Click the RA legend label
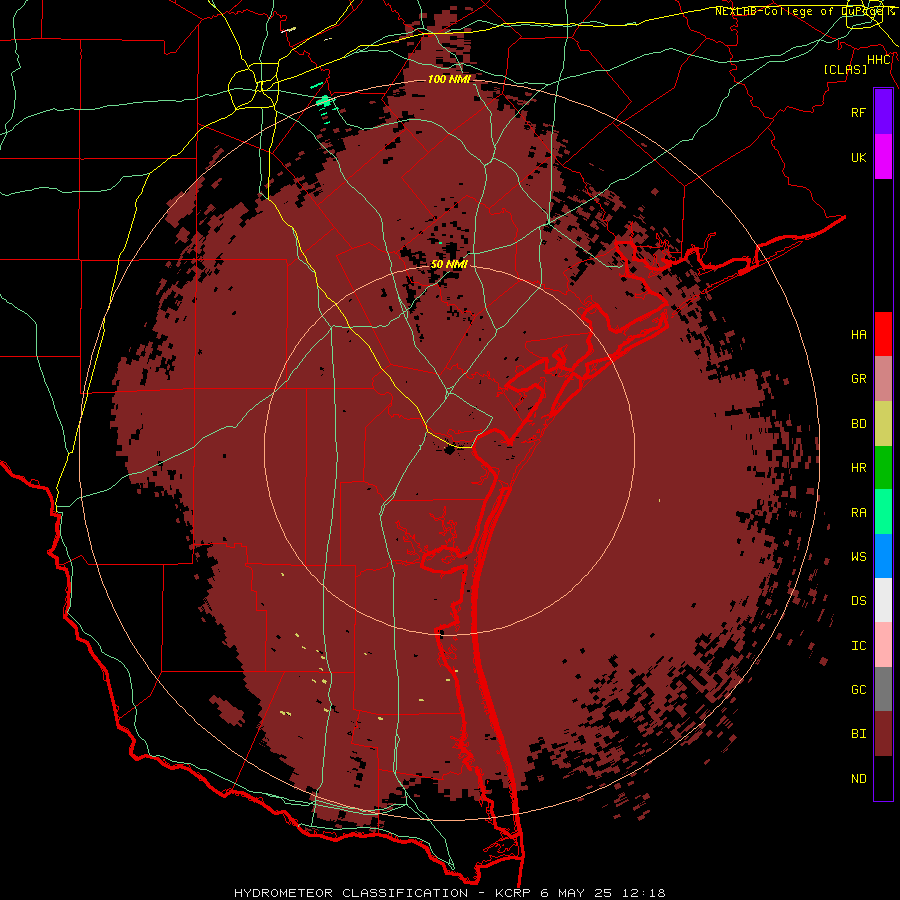This screenshot has height=900, width=900. (x=858, y=513)
